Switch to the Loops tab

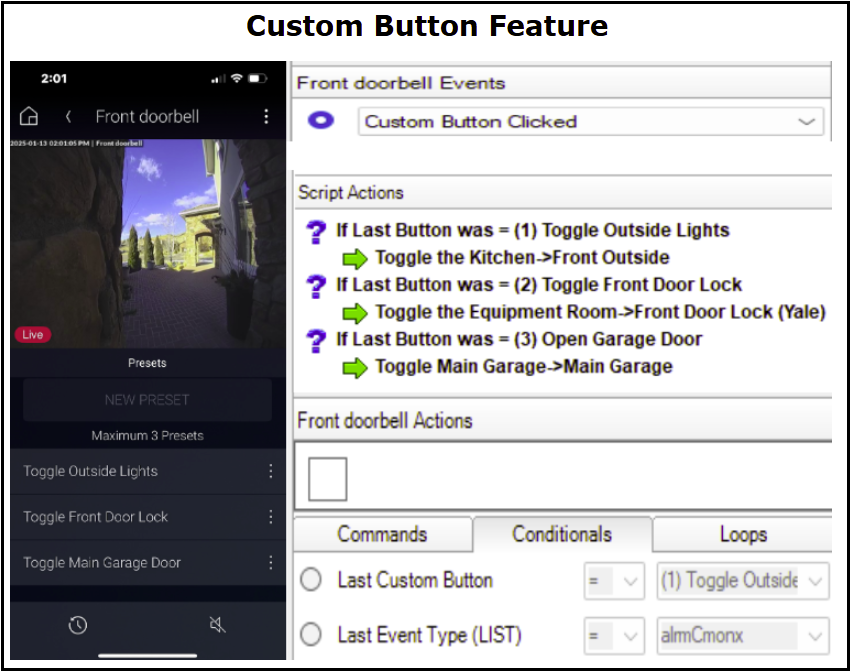[743, 534]
